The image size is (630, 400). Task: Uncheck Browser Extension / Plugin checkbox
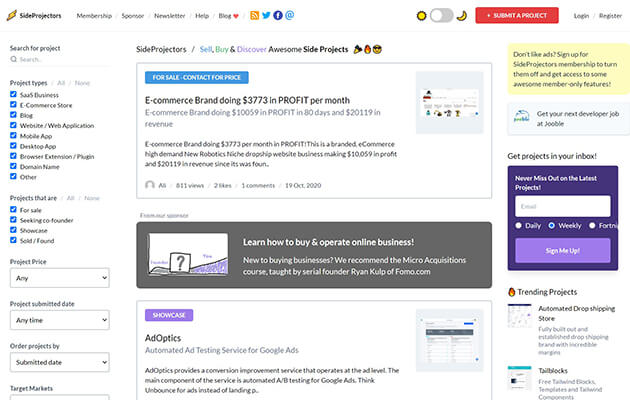pyautogui.click(x=13, y=156)
